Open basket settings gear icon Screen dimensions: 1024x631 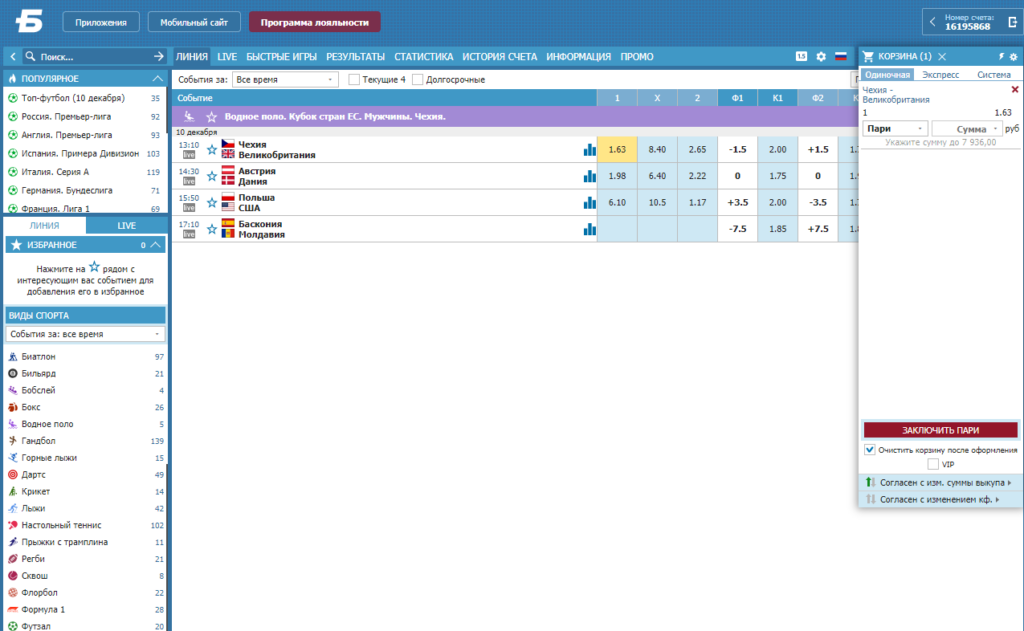pos(1014,57)
